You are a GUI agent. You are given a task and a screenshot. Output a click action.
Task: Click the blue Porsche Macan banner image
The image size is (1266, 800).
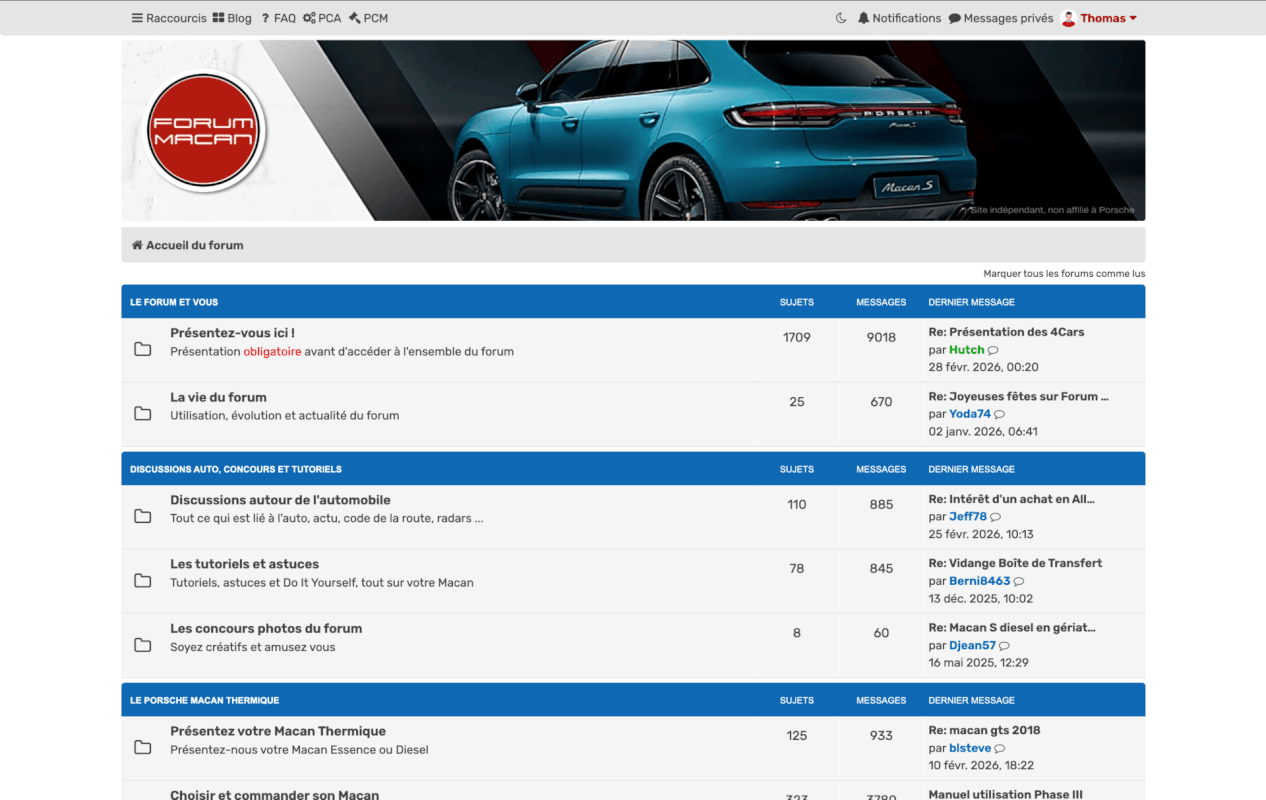pyautogui.click(x=633, y=130)
